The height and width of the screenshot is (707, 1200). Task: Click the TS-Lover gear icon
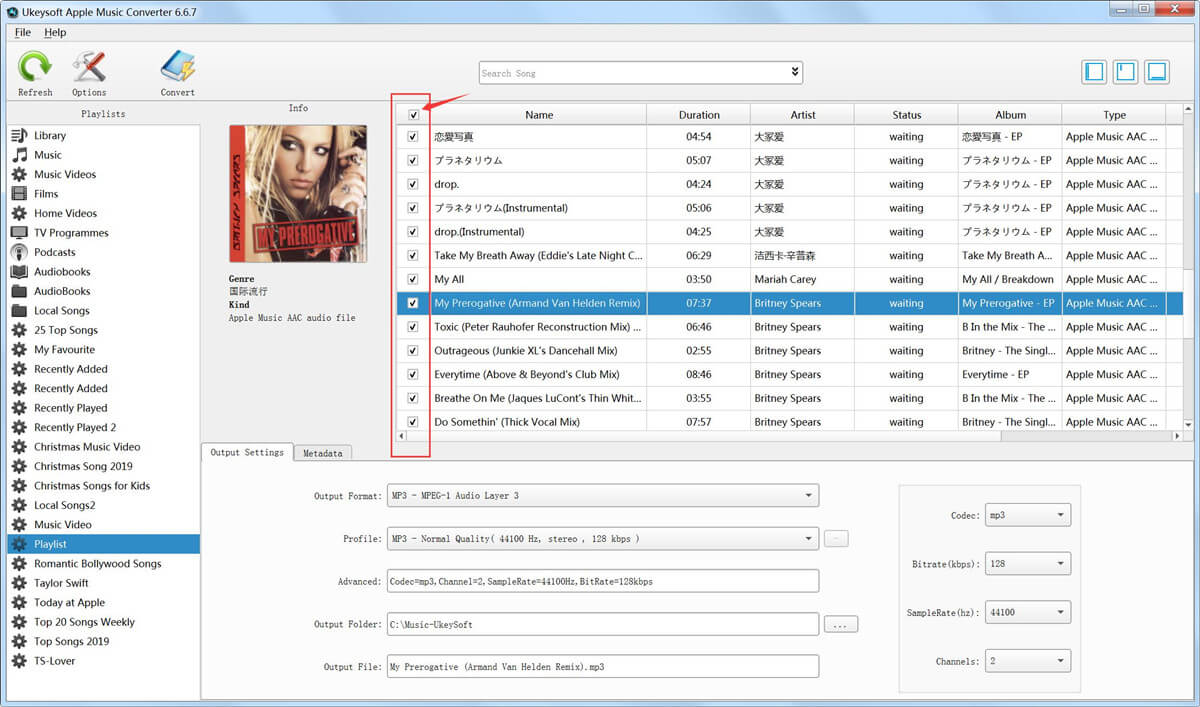coord(19,661)
